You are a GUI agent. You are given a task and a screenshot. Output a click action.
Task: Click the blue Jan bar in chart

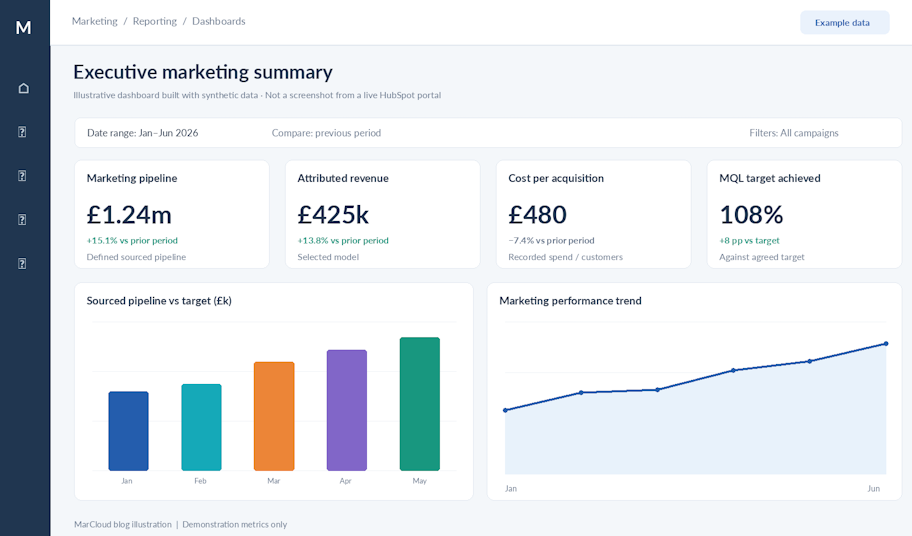tap(129, 431)
